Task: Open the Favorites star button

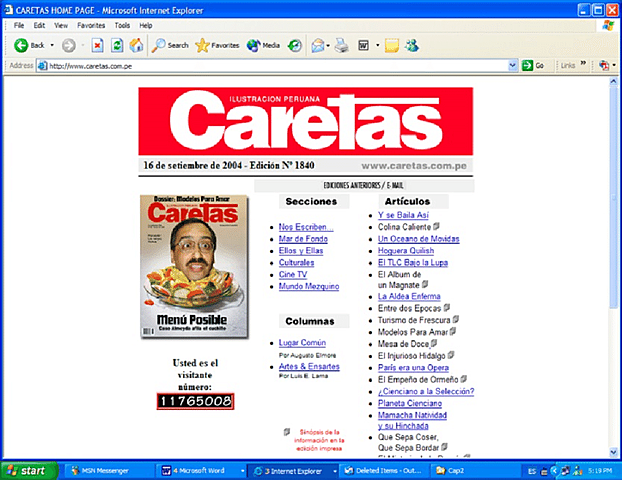Action: tap(217, 46)
